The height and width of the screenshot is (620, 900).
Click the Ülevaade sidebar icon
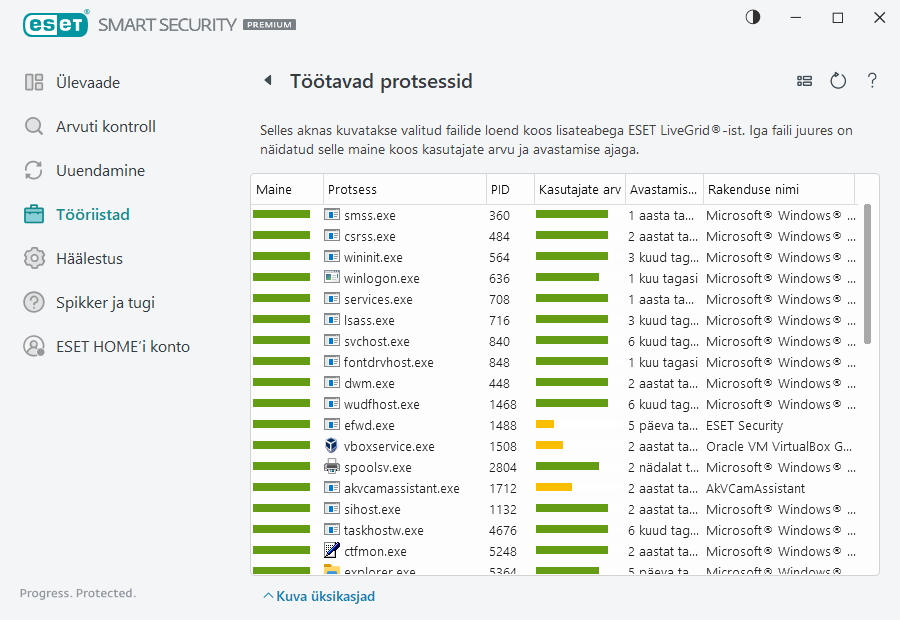point(34,82)
